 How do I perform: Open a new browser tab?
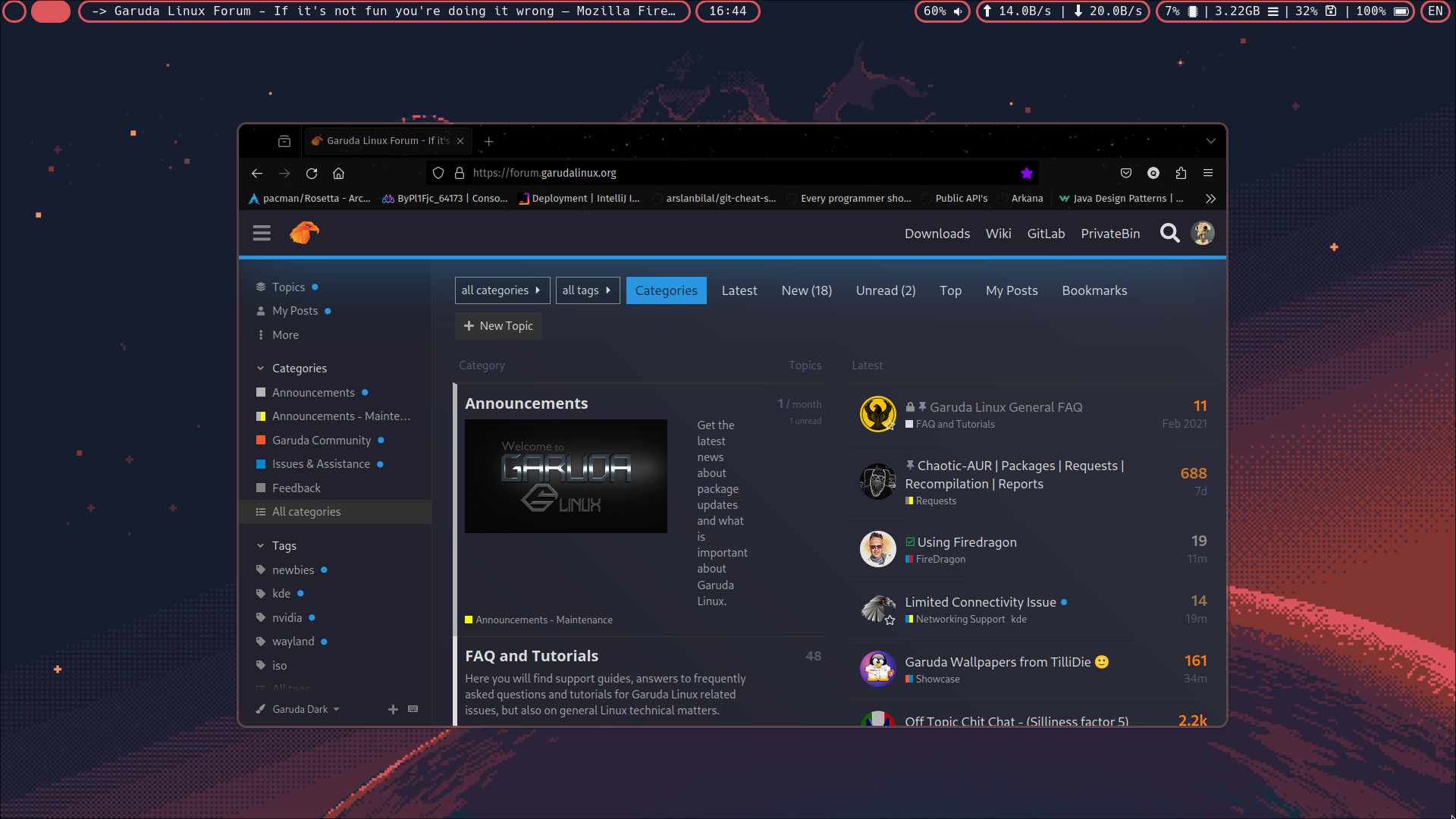[x=489, y=142]
